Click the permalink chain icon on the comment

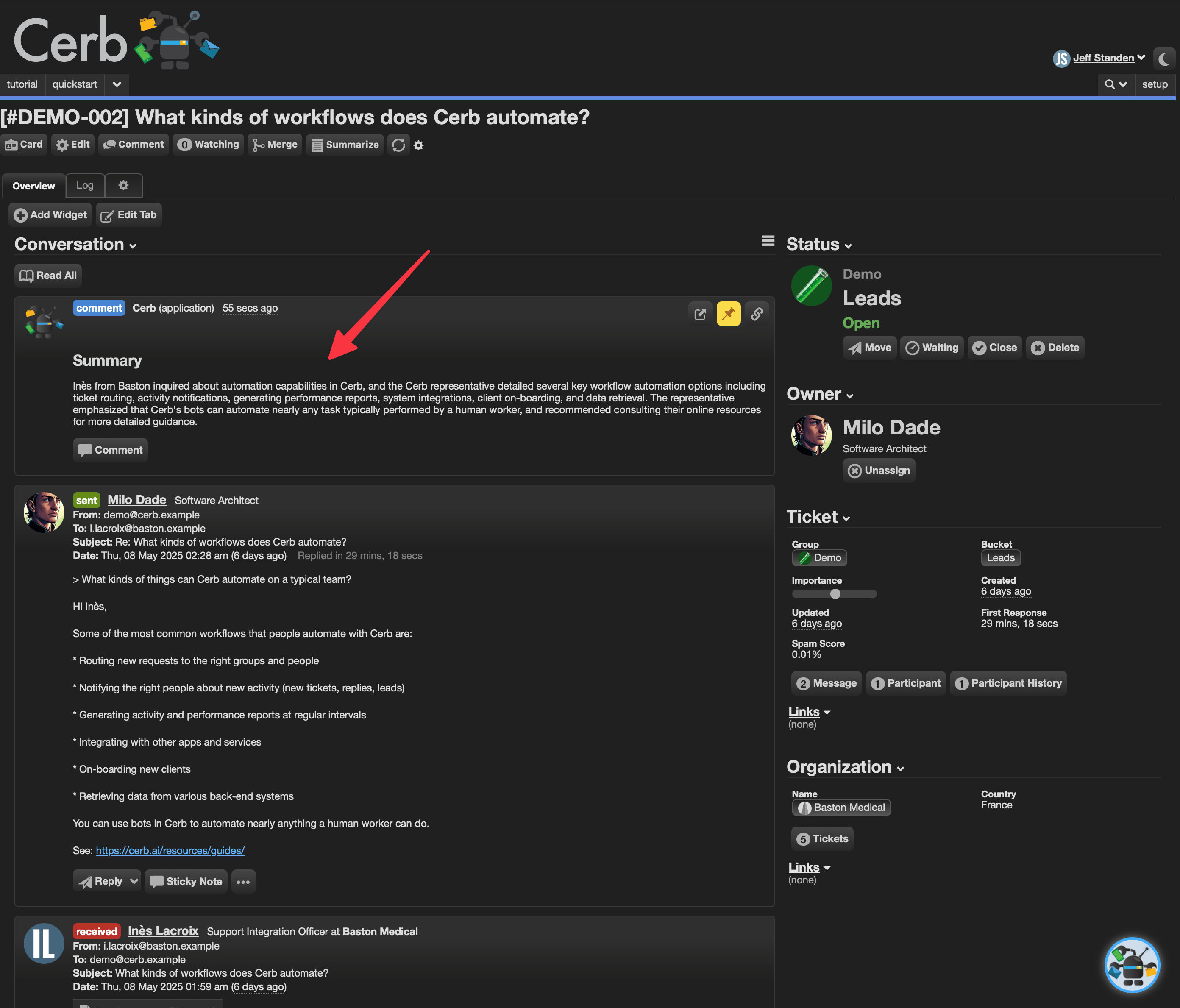tap(756, 314)
